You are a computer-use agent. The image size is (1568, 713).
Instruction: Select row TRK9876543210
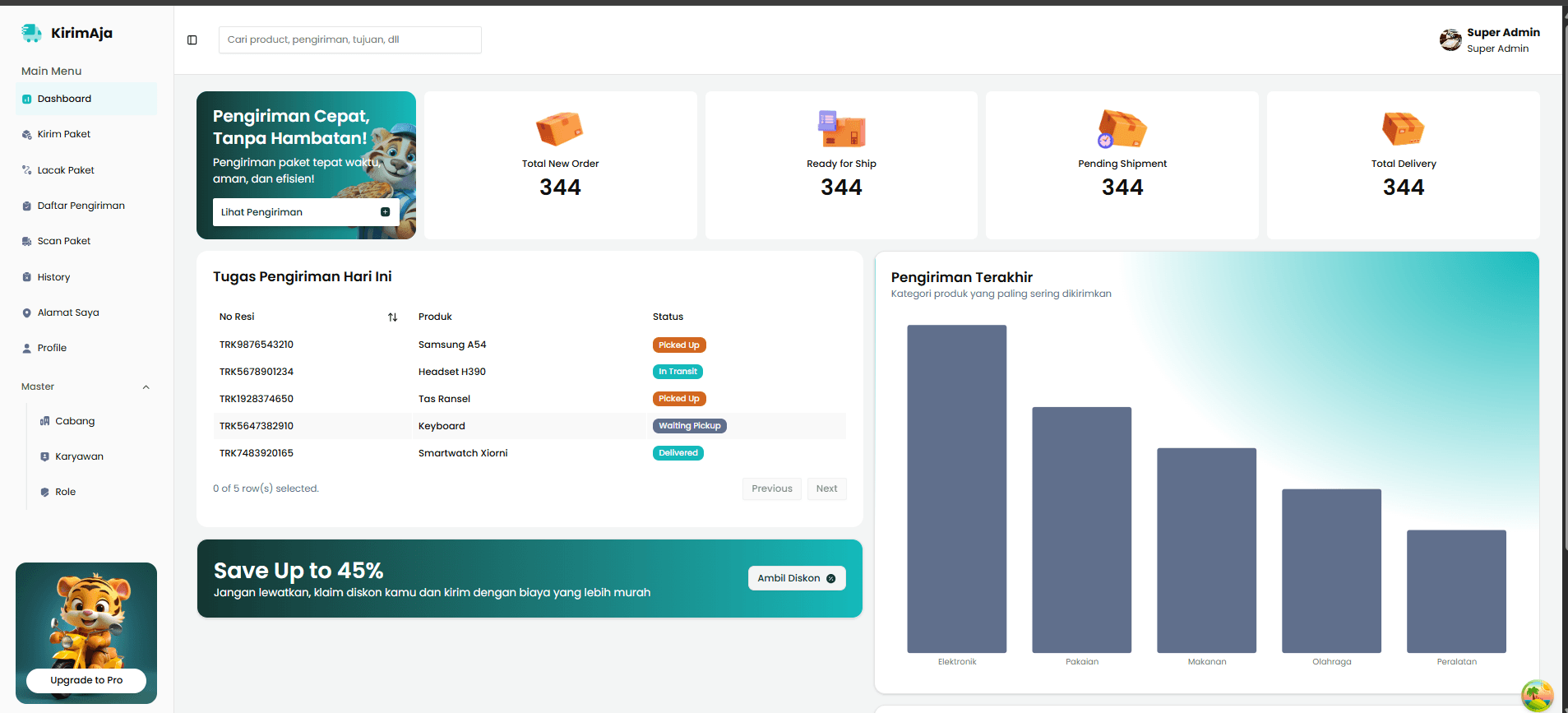click(x=530, y=345)
